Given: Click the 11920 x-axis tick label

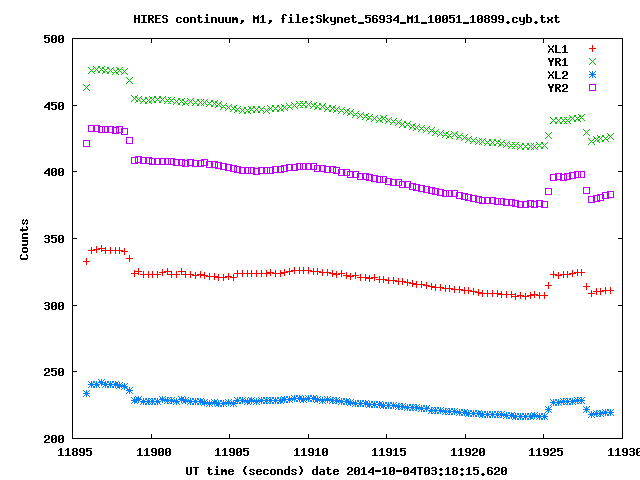Looking at the screenshot, I should (468, 452).
